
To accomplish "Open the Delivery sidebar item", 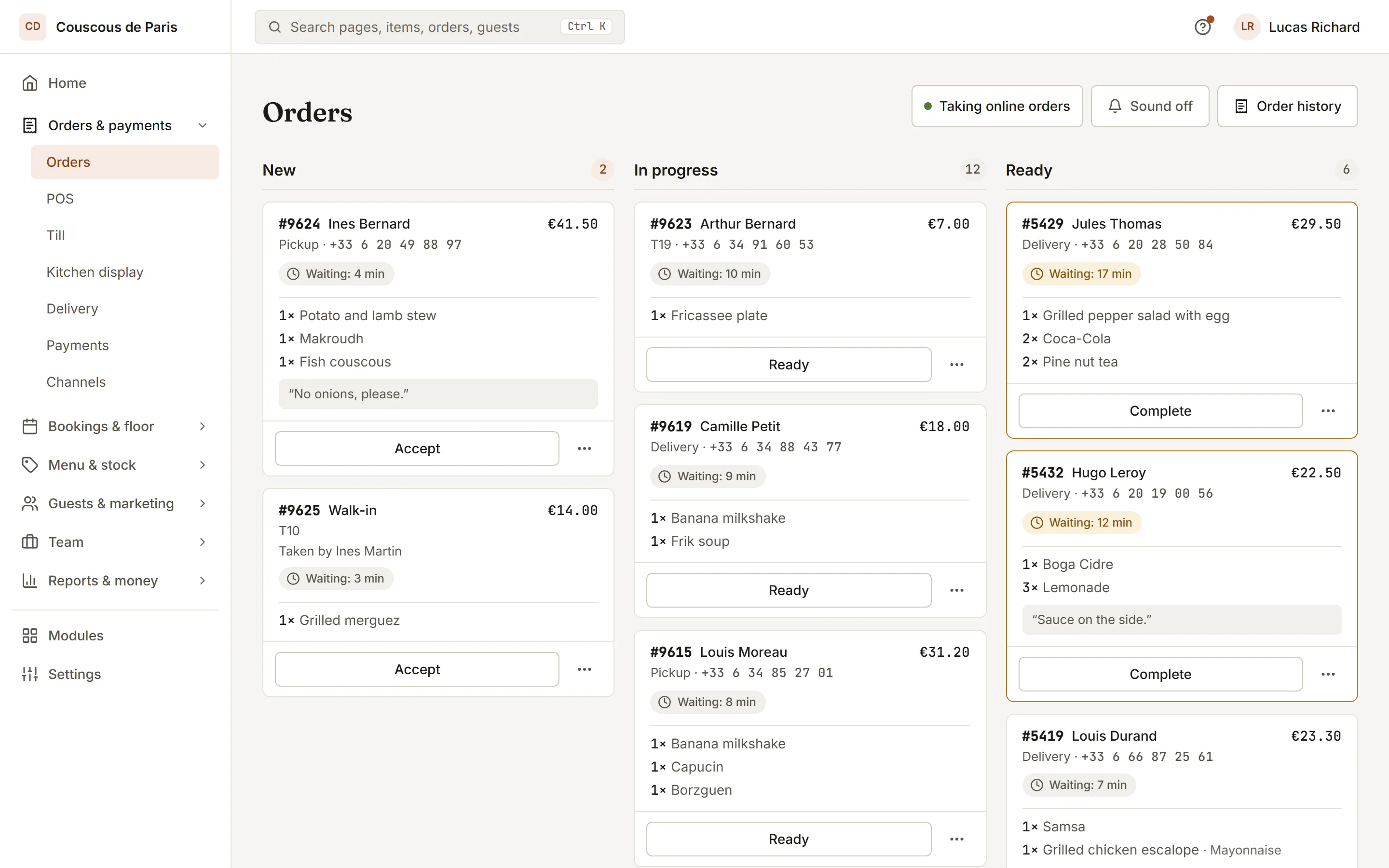I will coord(124,309).
